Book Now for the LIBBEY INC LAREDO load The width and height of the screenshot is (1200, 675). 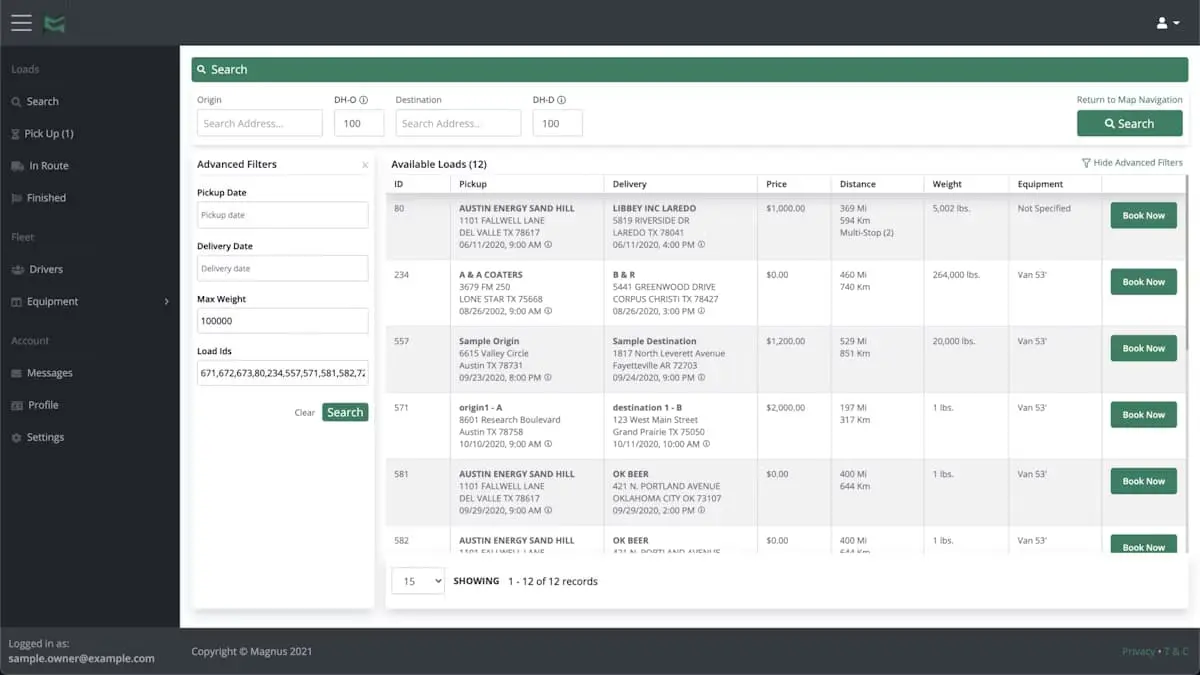click(1143, 215)
